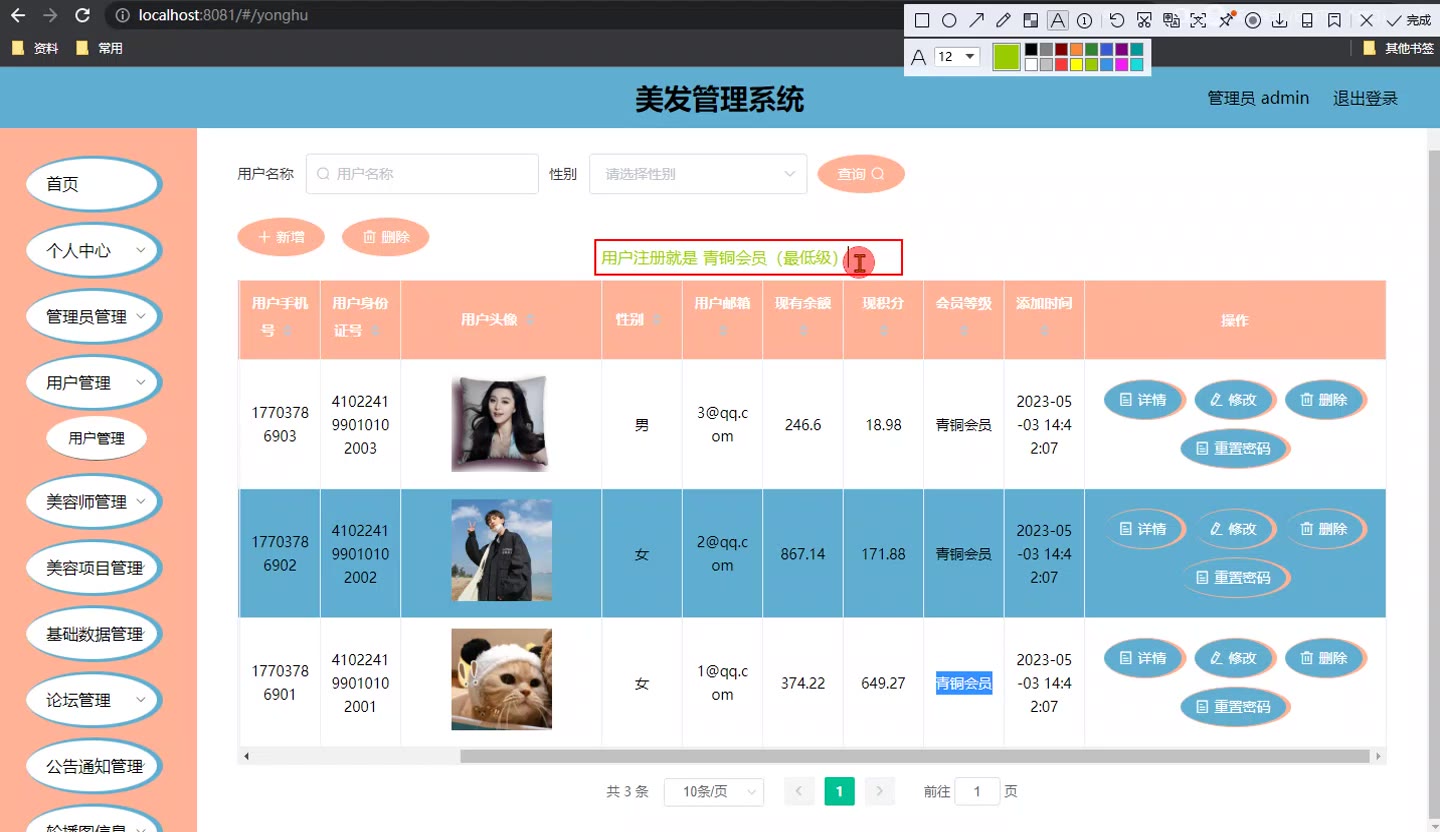The image size is (1440, 832).
Task: Open the font size 12 dropdown
Action: tap(957, 57)
